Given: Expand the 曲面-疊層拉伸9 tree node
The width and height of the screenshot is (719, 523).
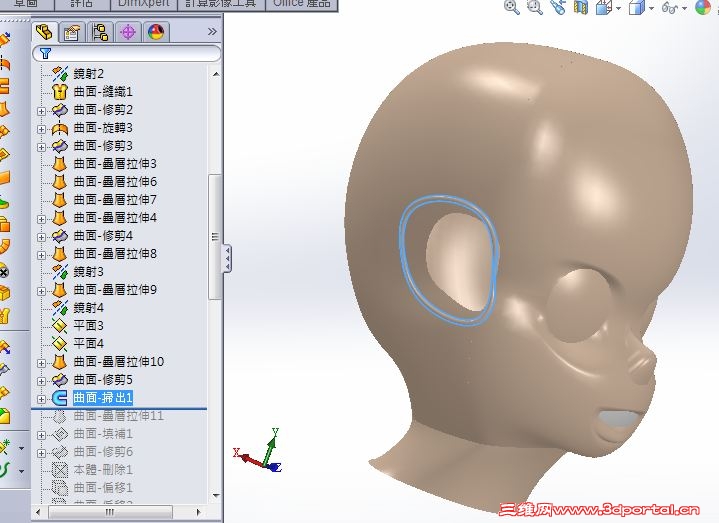Looking at the screenshot, I should point(41,291).
